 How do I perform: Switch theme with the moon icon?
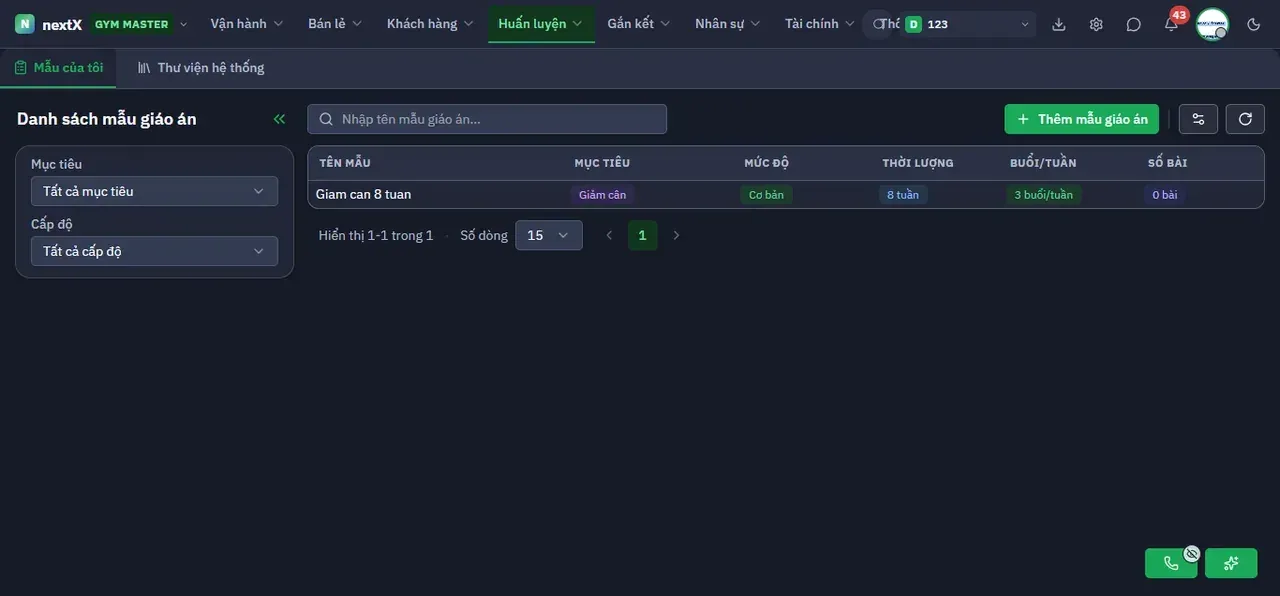click(1254, 24)
